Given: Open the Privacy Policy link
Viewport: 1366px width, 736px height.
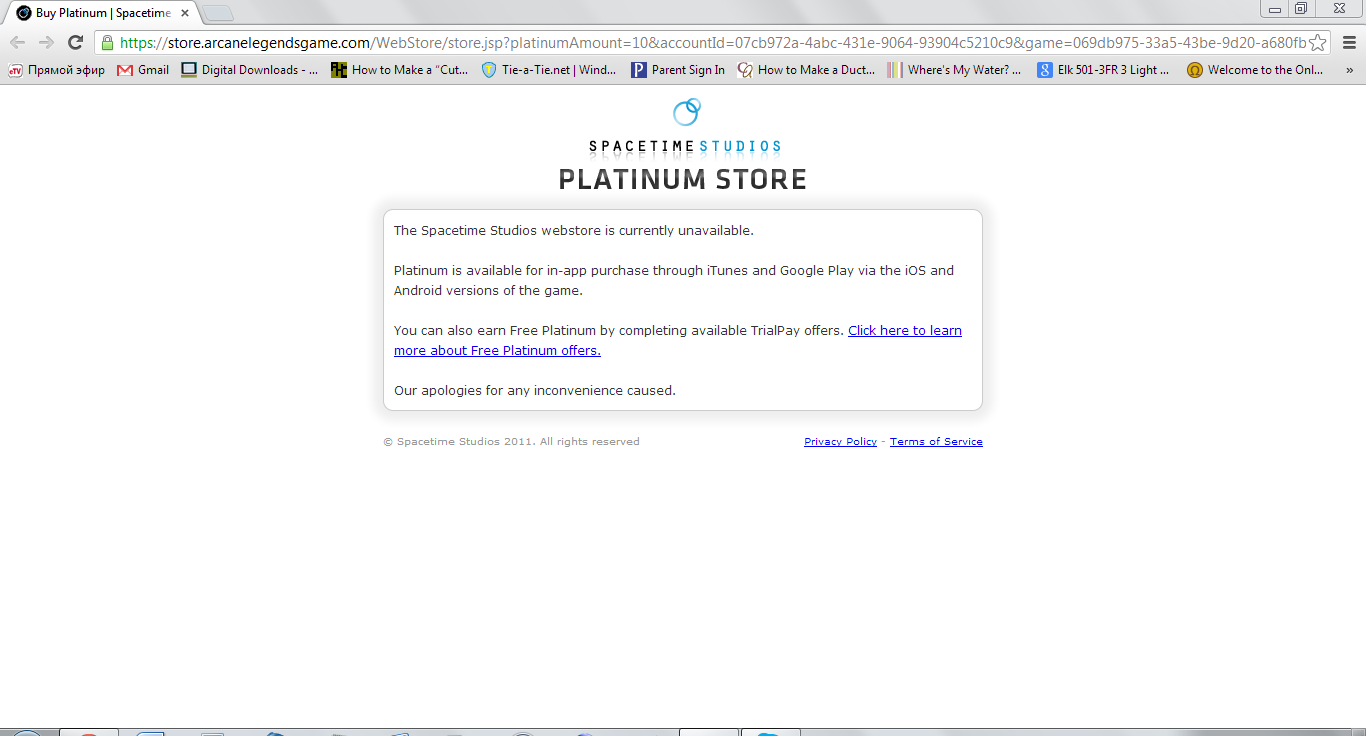Looking at the screenshot, I should pyautogui.click(x=840, y=441).
